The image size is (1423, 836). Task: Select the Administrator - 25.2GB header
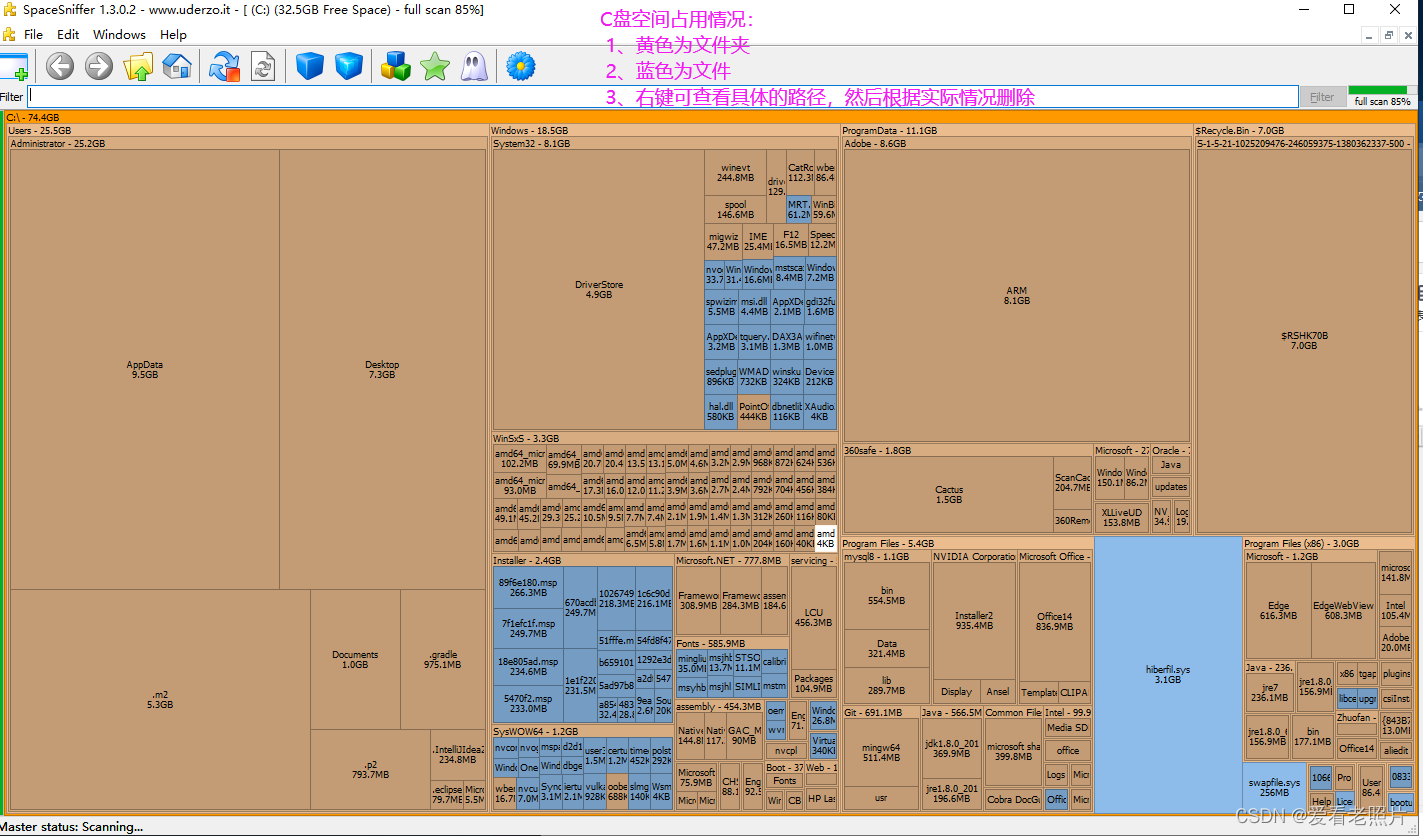247,144
